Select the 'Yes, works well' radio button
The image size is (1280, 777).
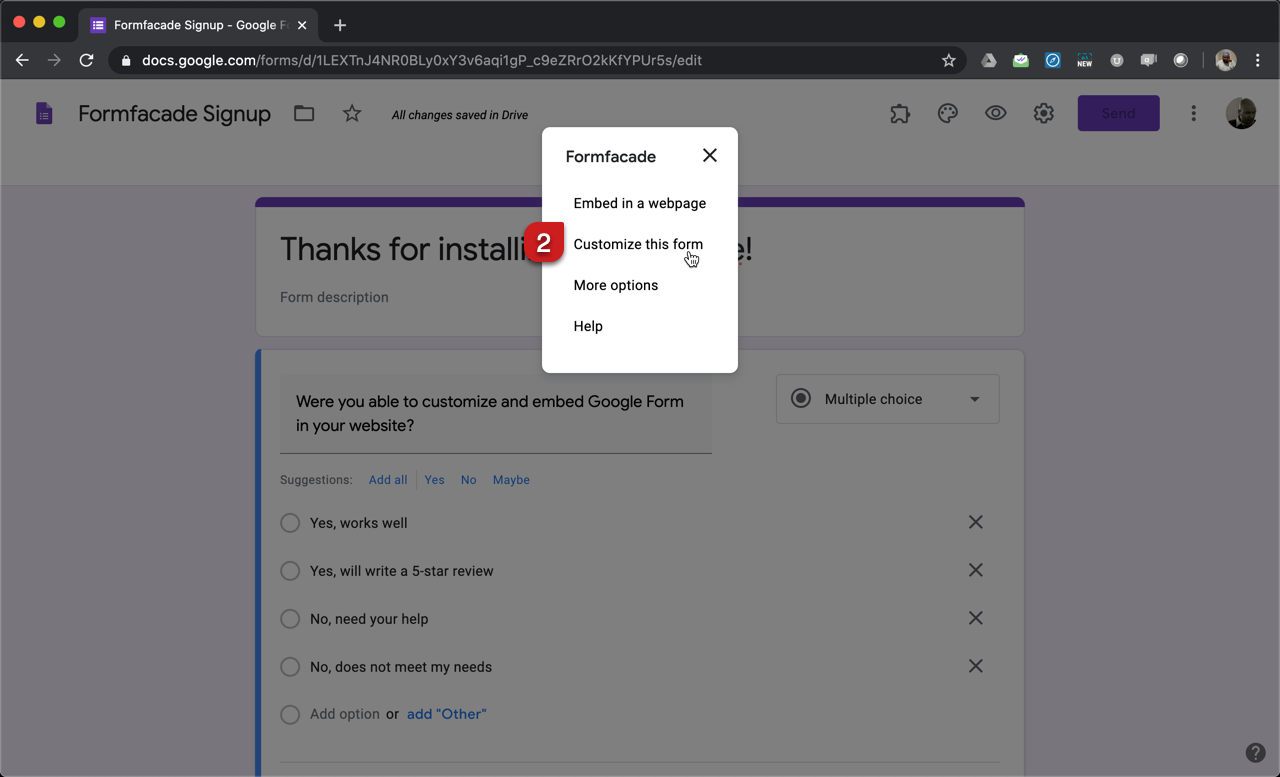pyautogui.click(x=290, y=522)
